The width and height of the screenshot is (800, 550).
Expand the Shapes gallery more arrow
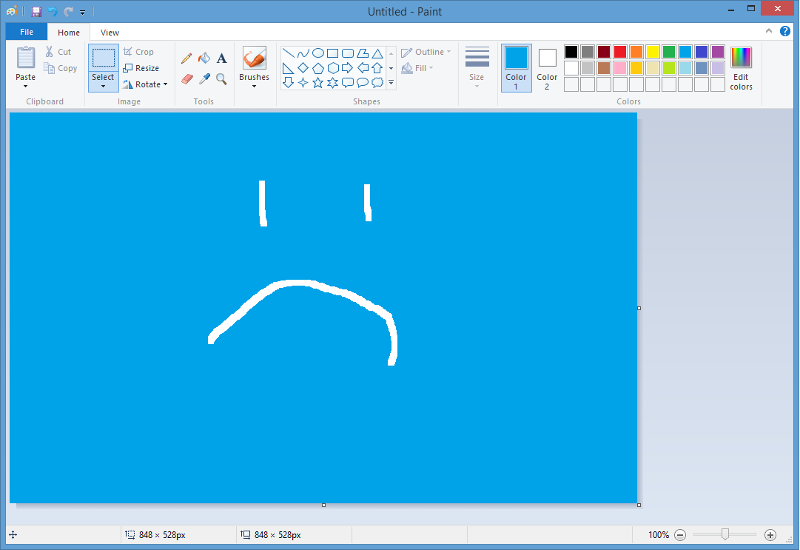coord(391,82)
